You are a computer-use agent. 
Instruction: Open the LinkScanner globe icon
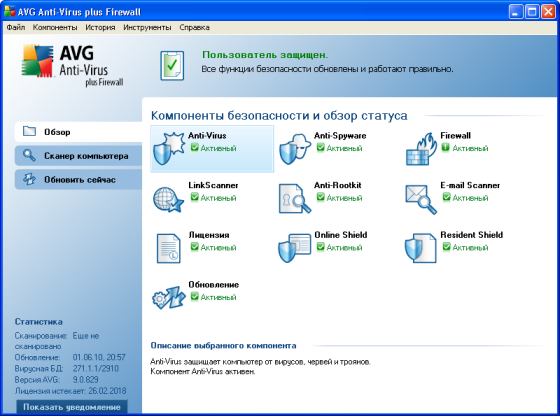point(168,199)
